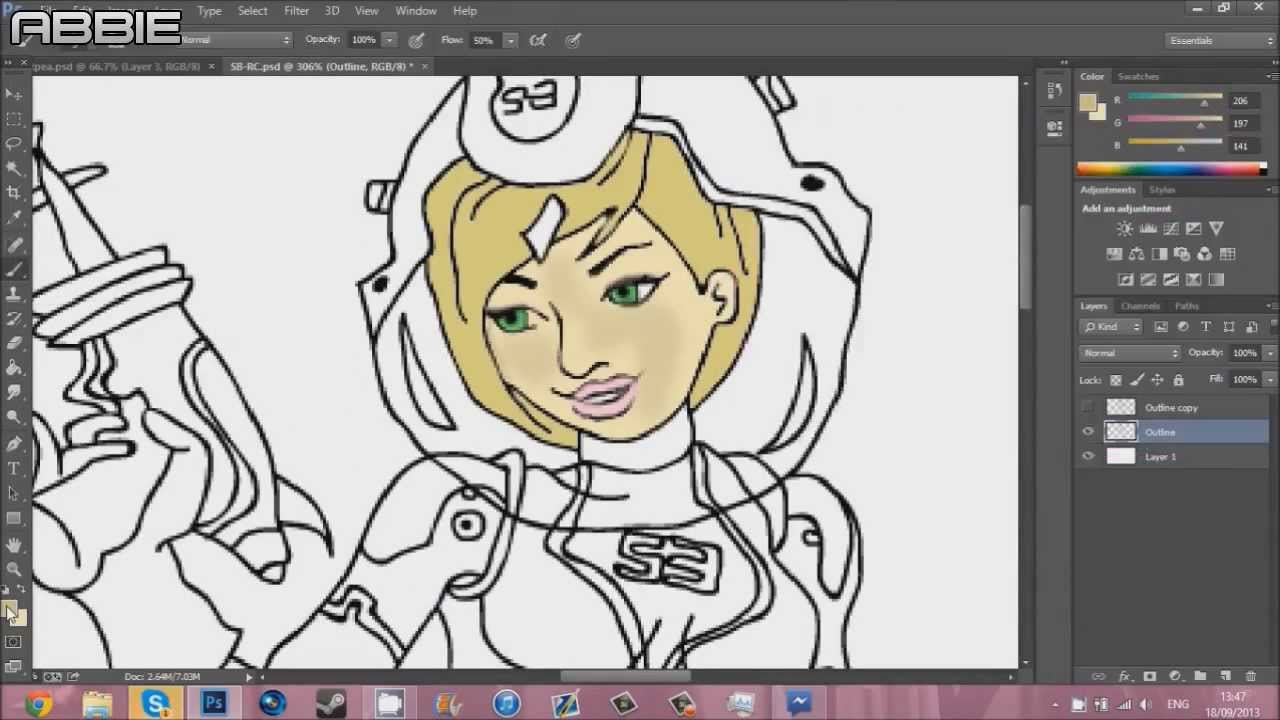This screenshot has height=720, width=1280.
Task: Select the Path Selection tool
Action: [14, 493]
